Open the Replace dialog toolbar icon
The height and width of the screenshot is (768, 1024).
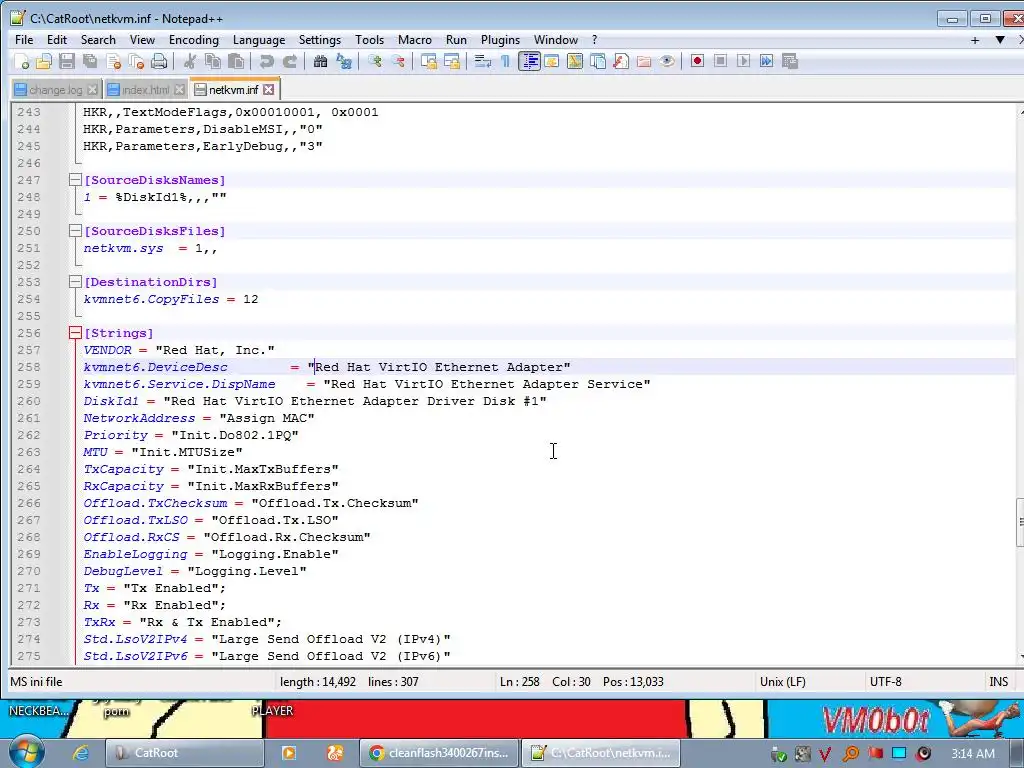[x=344, y=61]
